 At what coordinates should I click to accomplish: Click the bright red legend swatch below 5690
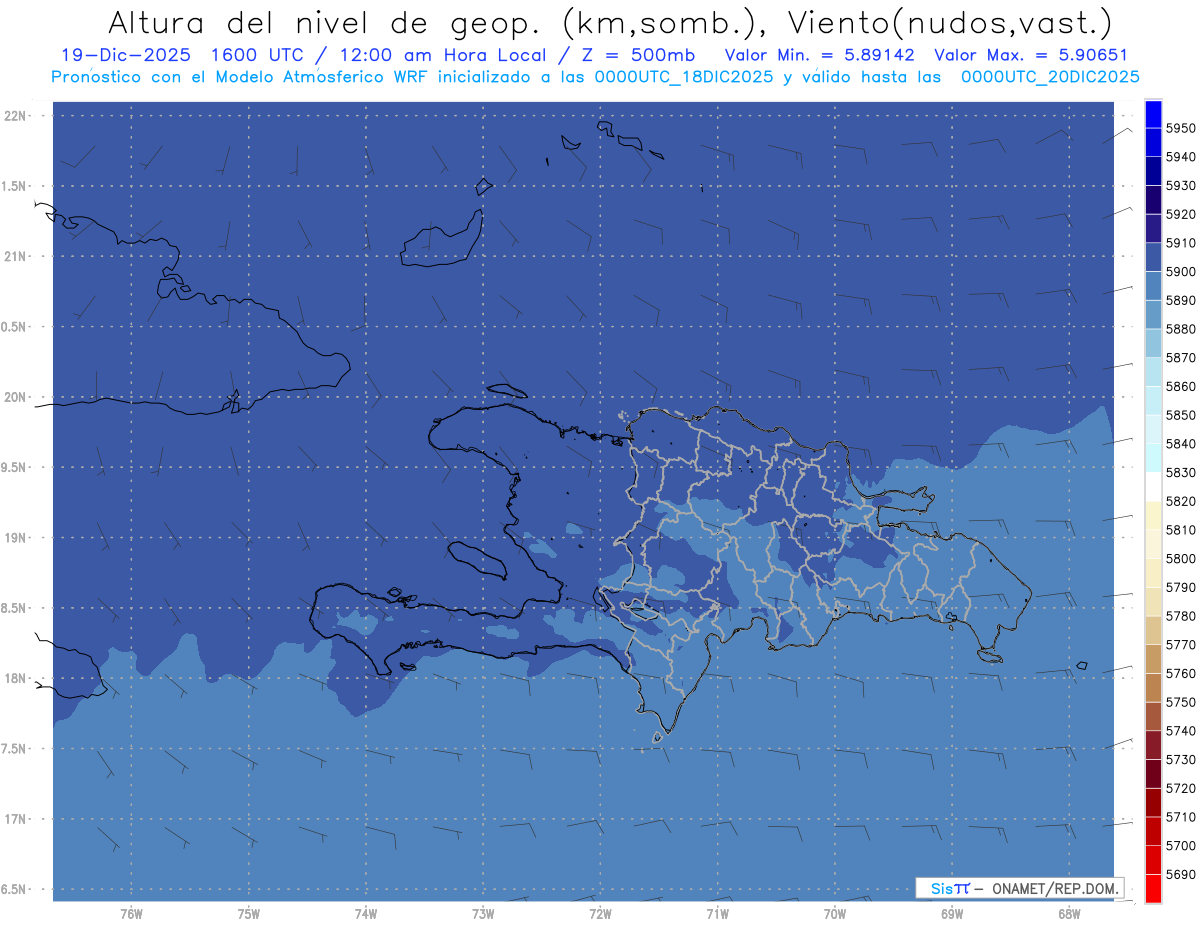coord(1152,888)
